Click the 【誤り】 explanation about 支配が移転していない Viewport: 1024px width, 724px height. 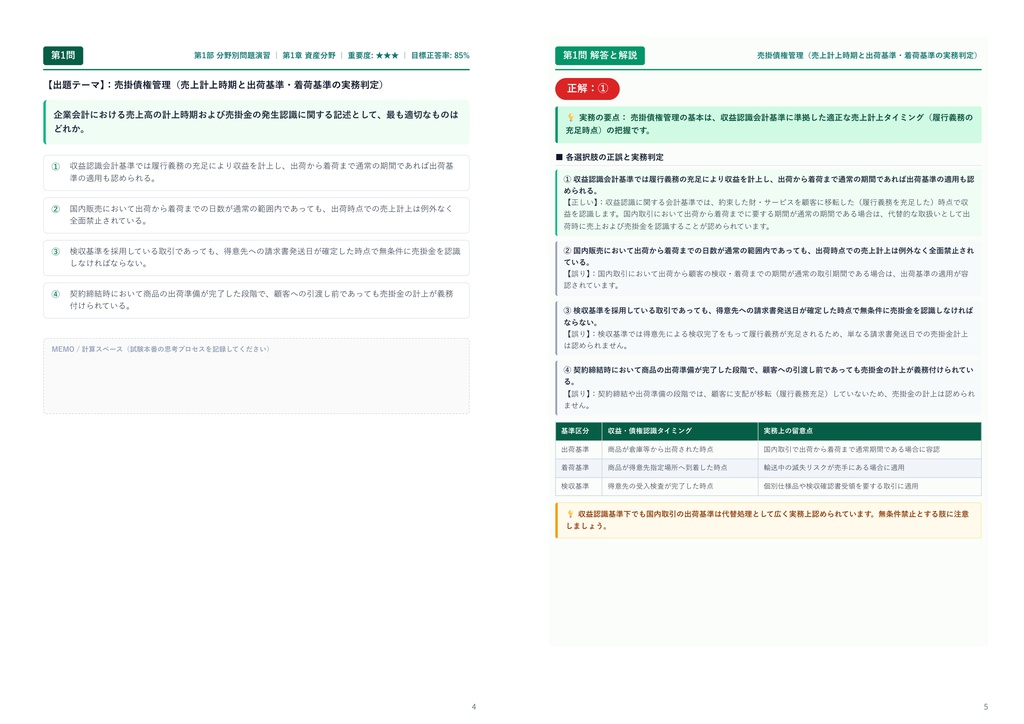(769, 400)
